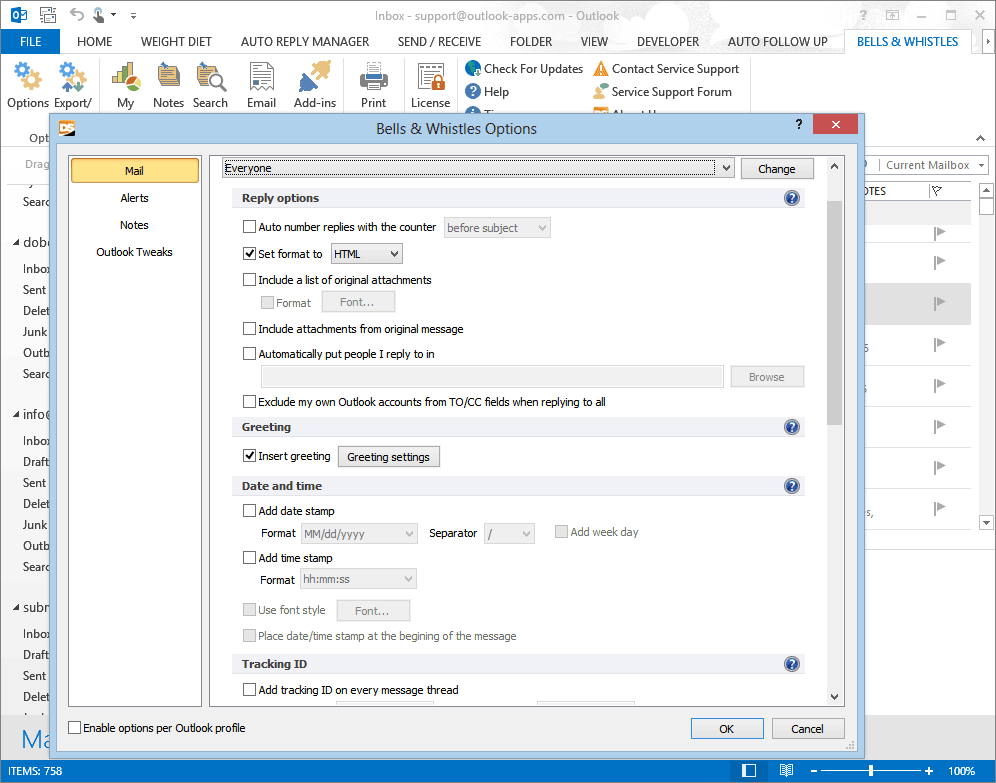Open the hh:mm:ss time format dropdown

pos(358,579)
